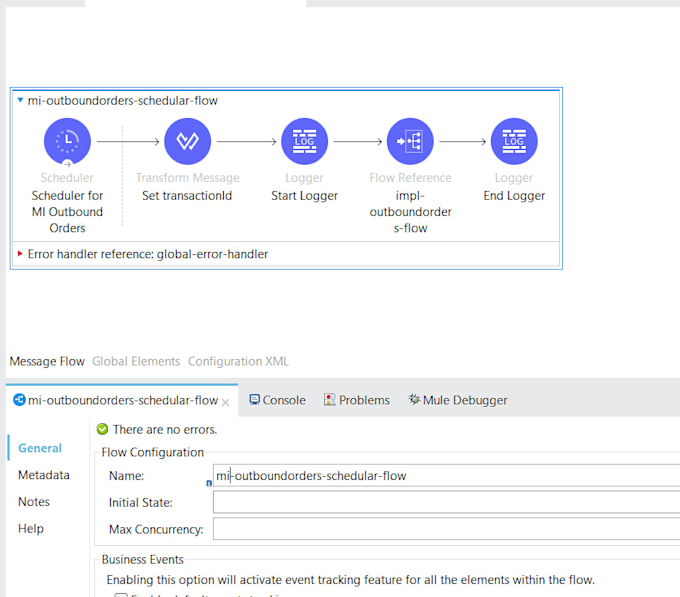
Task: Select the Flow Reference component icon
Action: tap(410, 141)
